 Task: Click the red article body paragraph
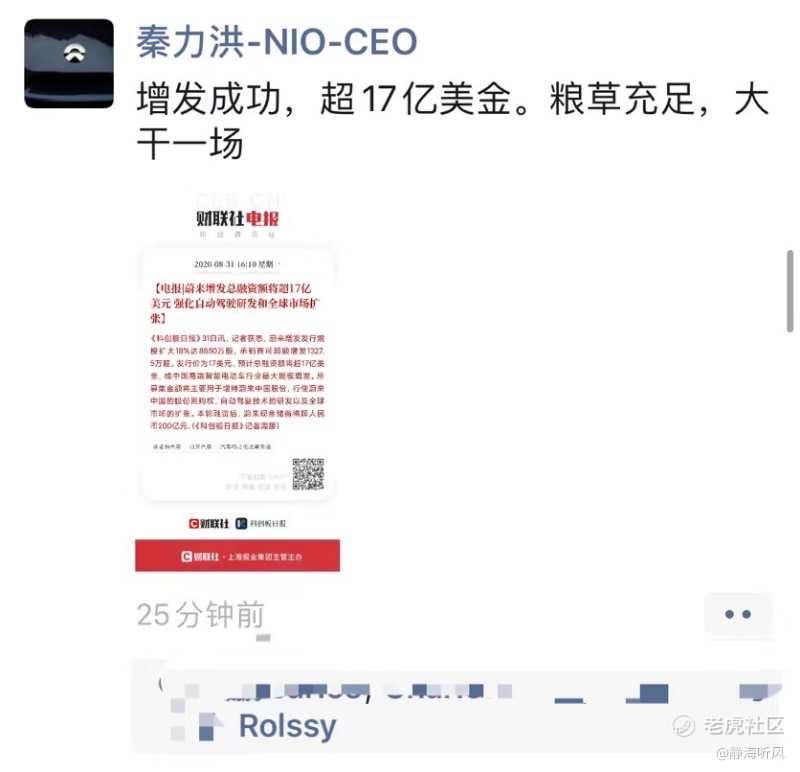point(237,382)
